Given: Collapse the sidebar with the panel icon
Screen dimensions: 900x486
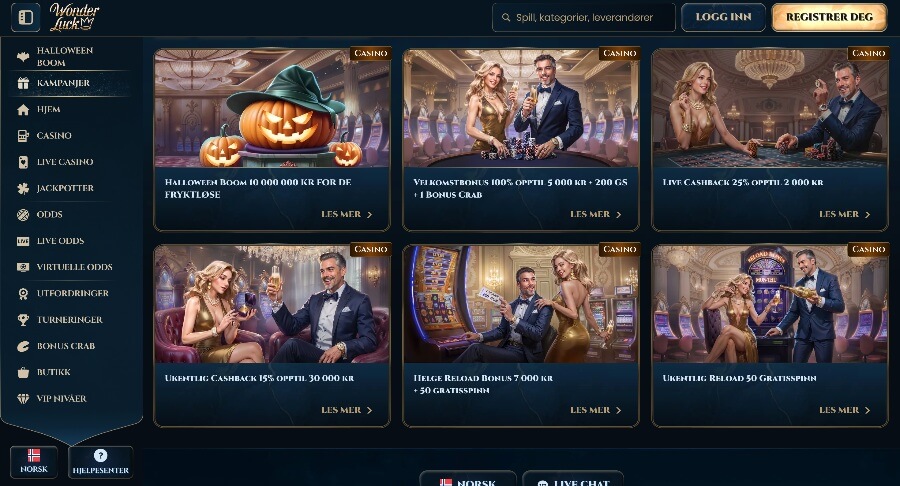Looking at the screenshot, I should tap(26, 17).
